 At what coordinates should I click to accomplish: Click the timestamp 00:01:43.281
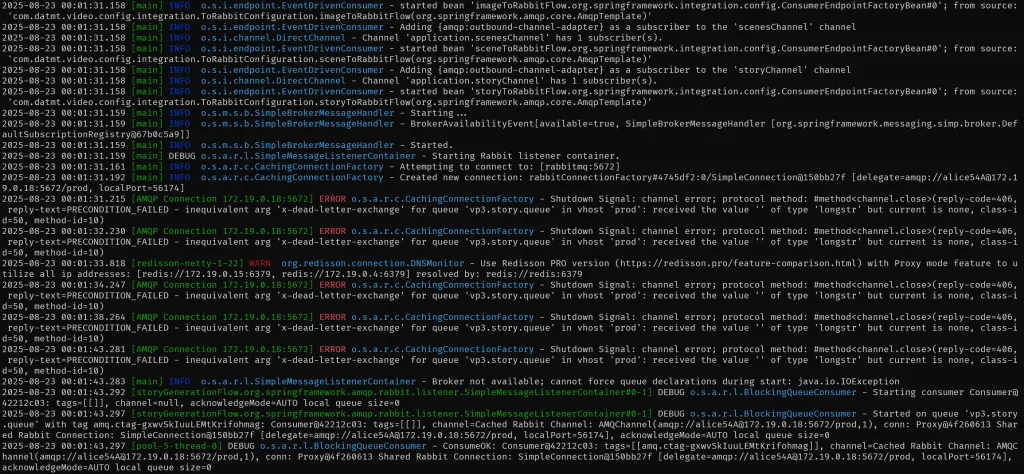pyautogui.click(x=93, y=349)
